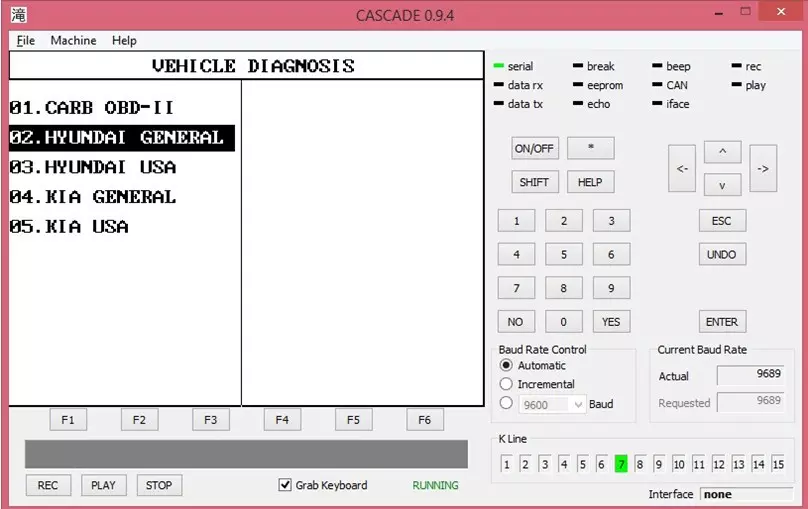The image size is (808, 509).
Task: Select 04.KIA GENERAL from the list
Action: (x=93, y=197)
